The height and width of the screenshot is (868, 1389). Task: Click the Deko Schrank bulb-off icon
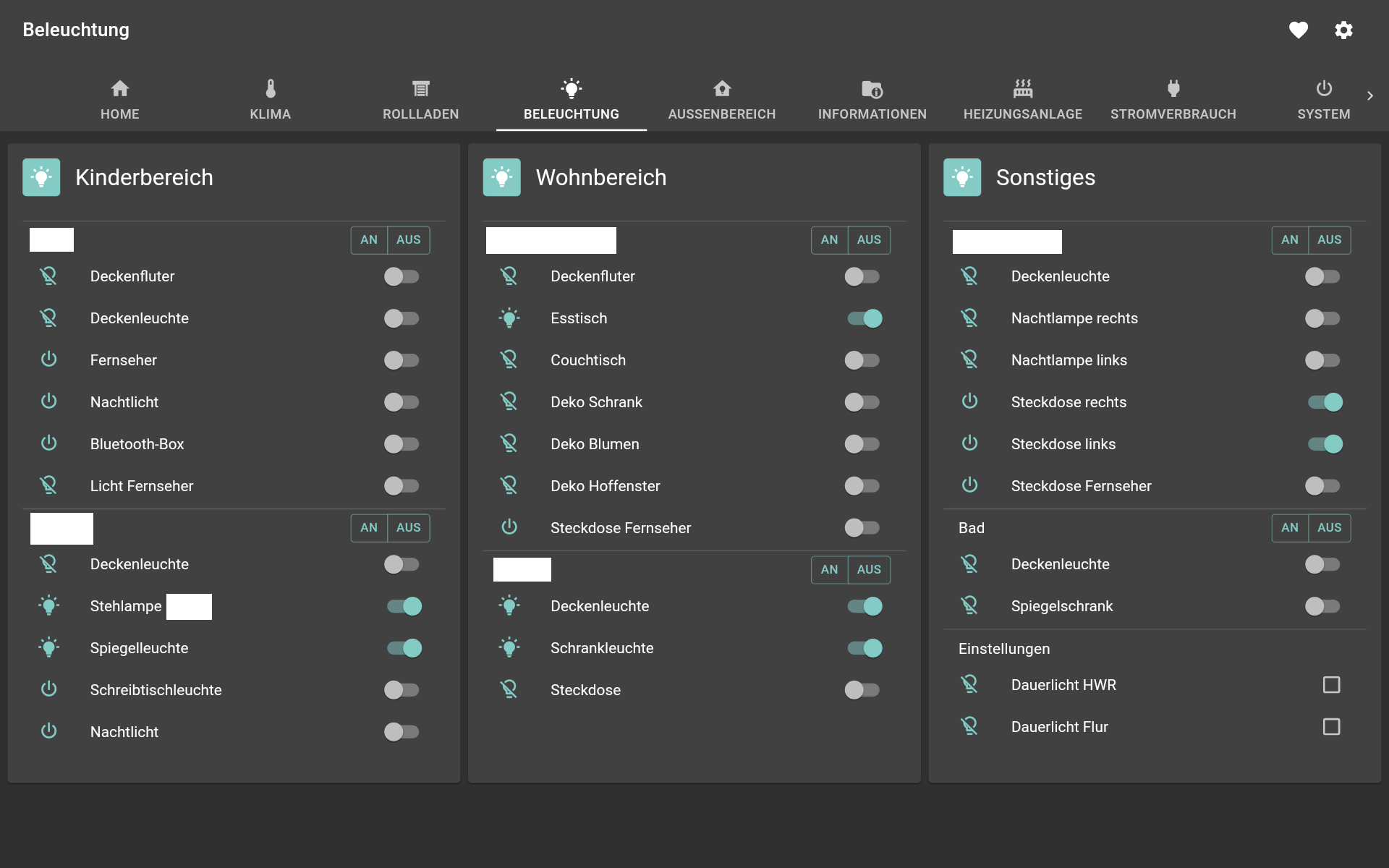click(x=509, y=401)
